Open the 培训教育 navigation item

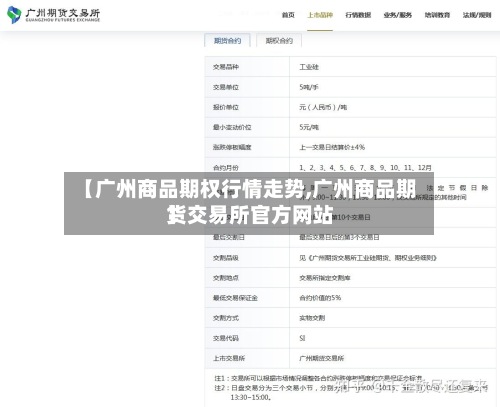pyautogui.click(x=437, y=15)
